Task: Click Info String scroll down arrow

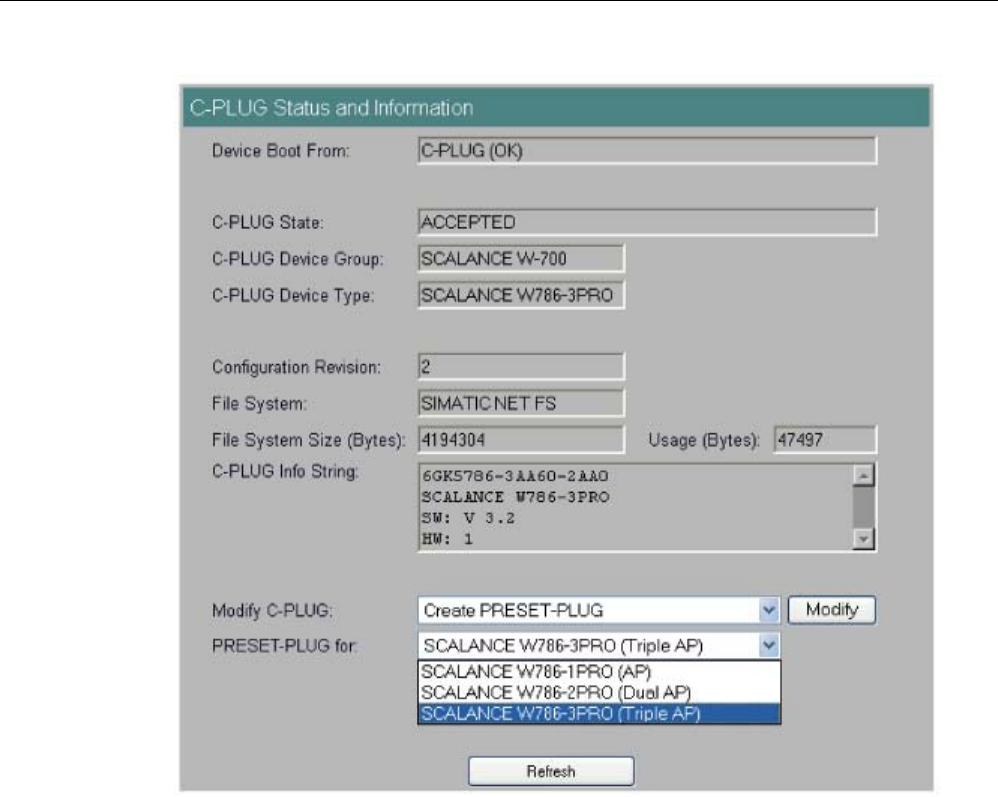Action: pyautogui.click(x=863, y=539)
